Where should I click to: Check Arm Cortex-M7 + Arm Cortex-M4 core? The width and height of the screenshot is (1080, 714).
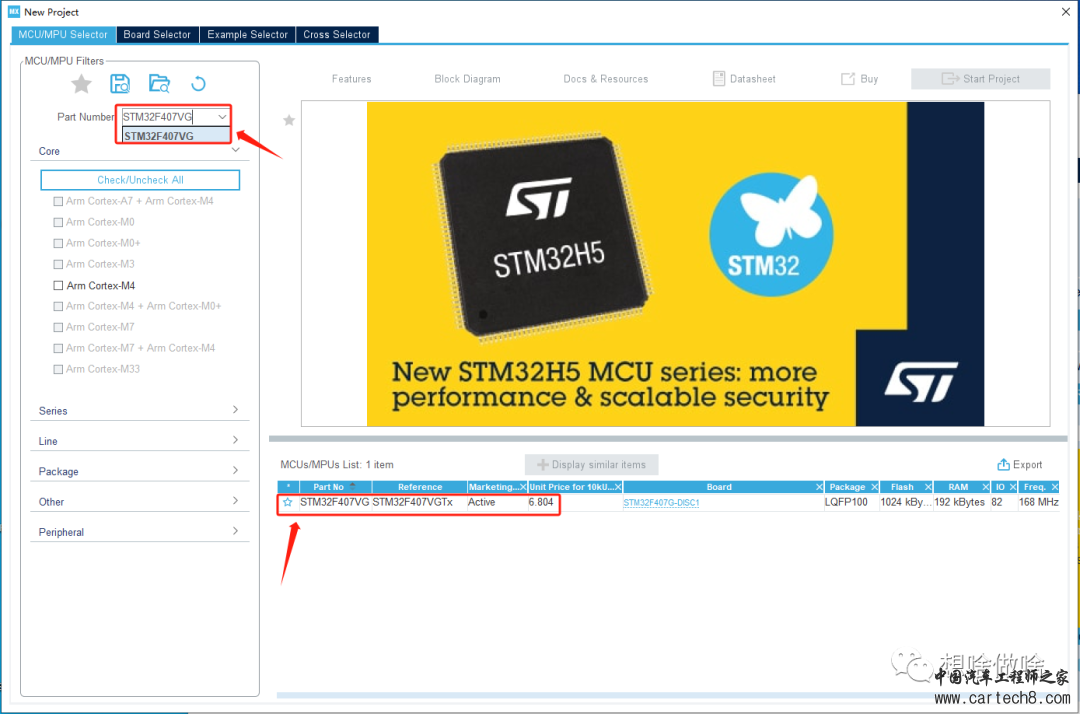[x=59, y=348]
